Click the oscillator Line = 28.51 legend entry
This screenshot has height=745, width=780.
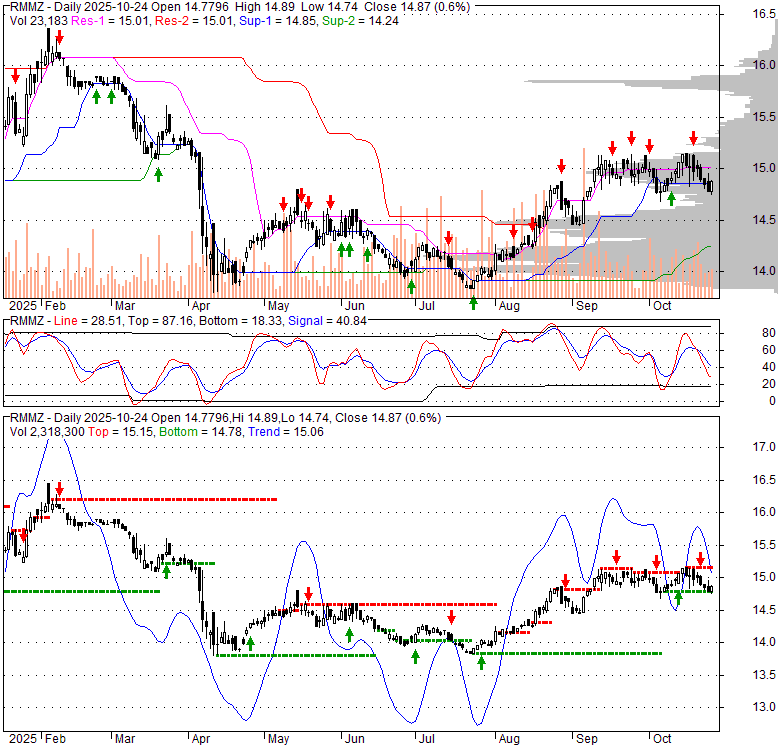pyautogui.click(x=88, y=321)
